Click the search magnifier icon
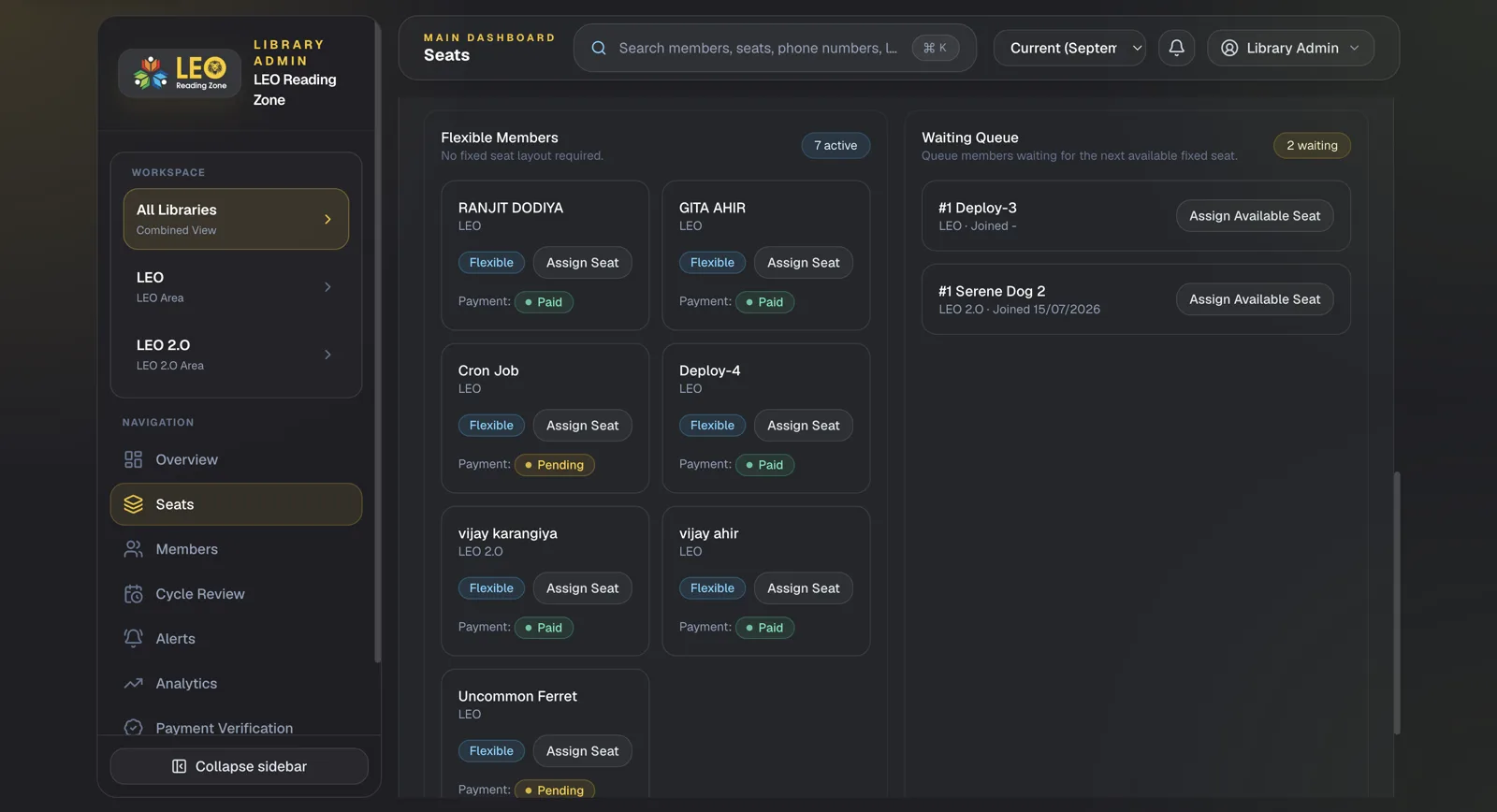The image size is (1497, 812). click(x=599, y=48)
